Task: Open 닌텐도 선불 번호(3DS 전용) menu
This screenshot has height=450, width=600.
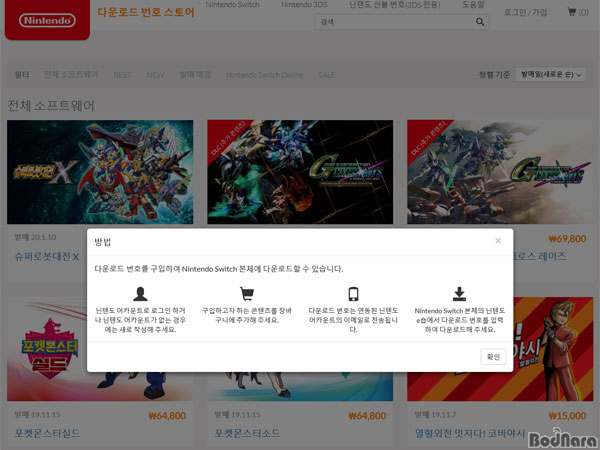Action: 394,5
